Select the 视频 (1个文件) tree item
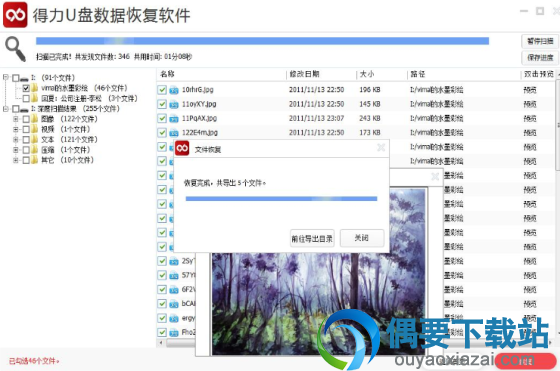The height and width of the screenshot is (371, 560). tap(66, 129)
